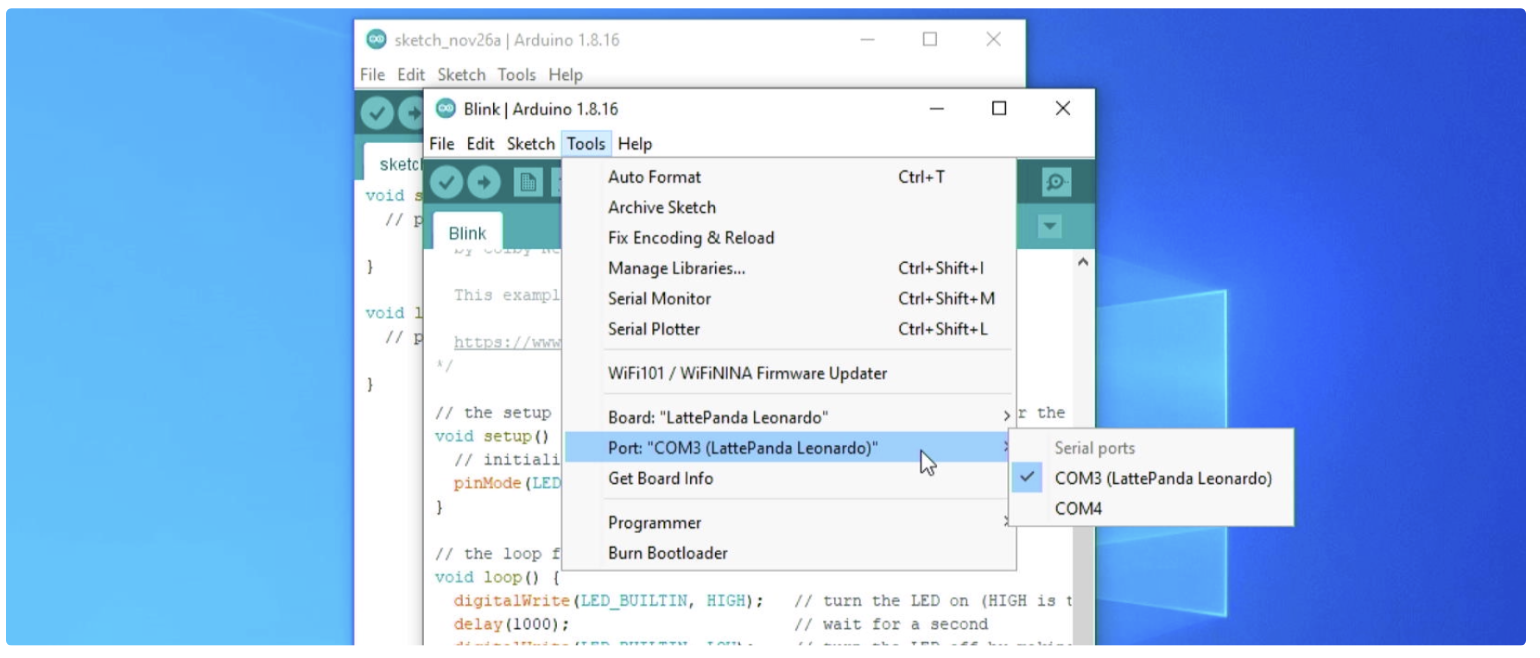Screen dimensions: 1540x658
Task: Click scroll up arrow in Blink editor
Action: pos(1083,262)
